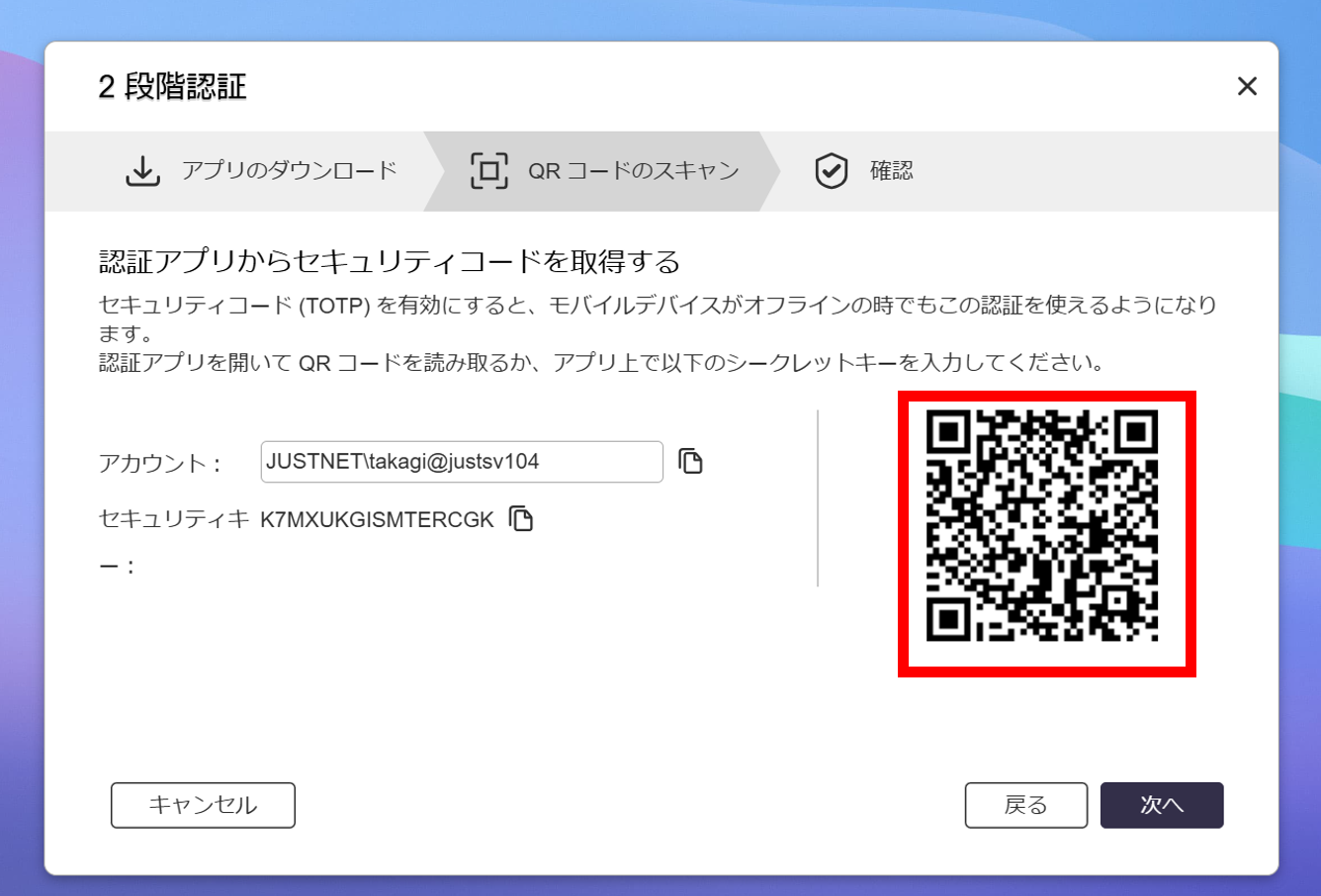1321x896 pixels.
Task: Copy the security key K7MXUKGISMTERCGK via its icon
Action: tap(521, 518)
